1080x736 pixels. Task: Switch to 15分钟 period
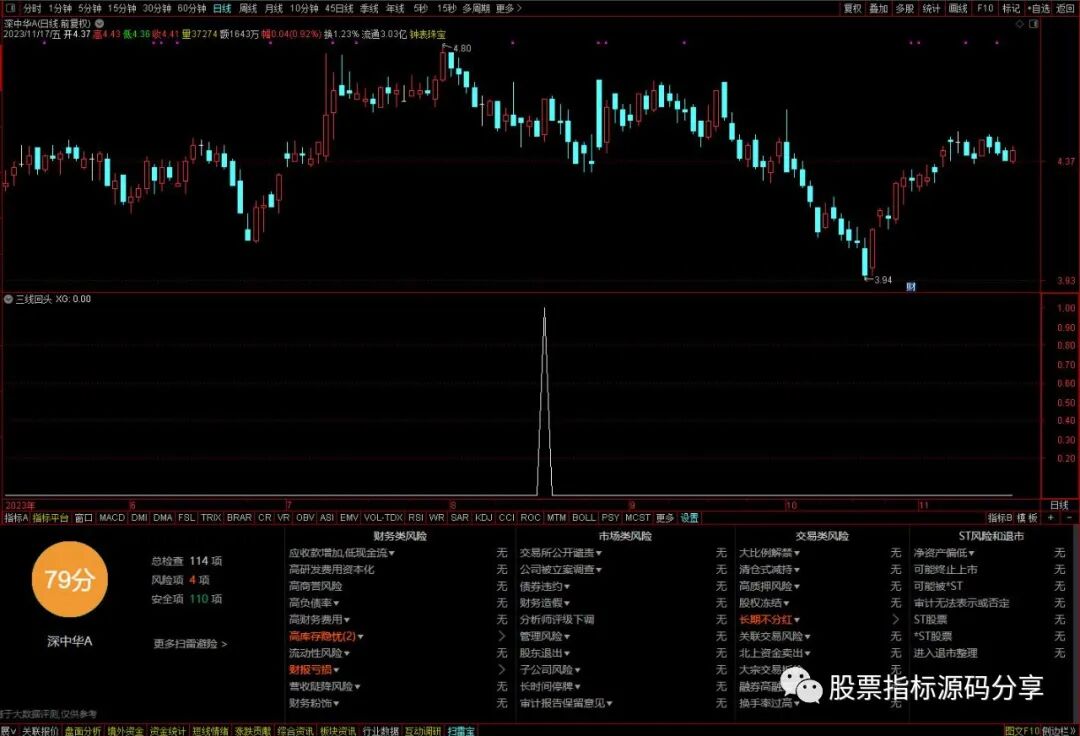pos(122,8)
